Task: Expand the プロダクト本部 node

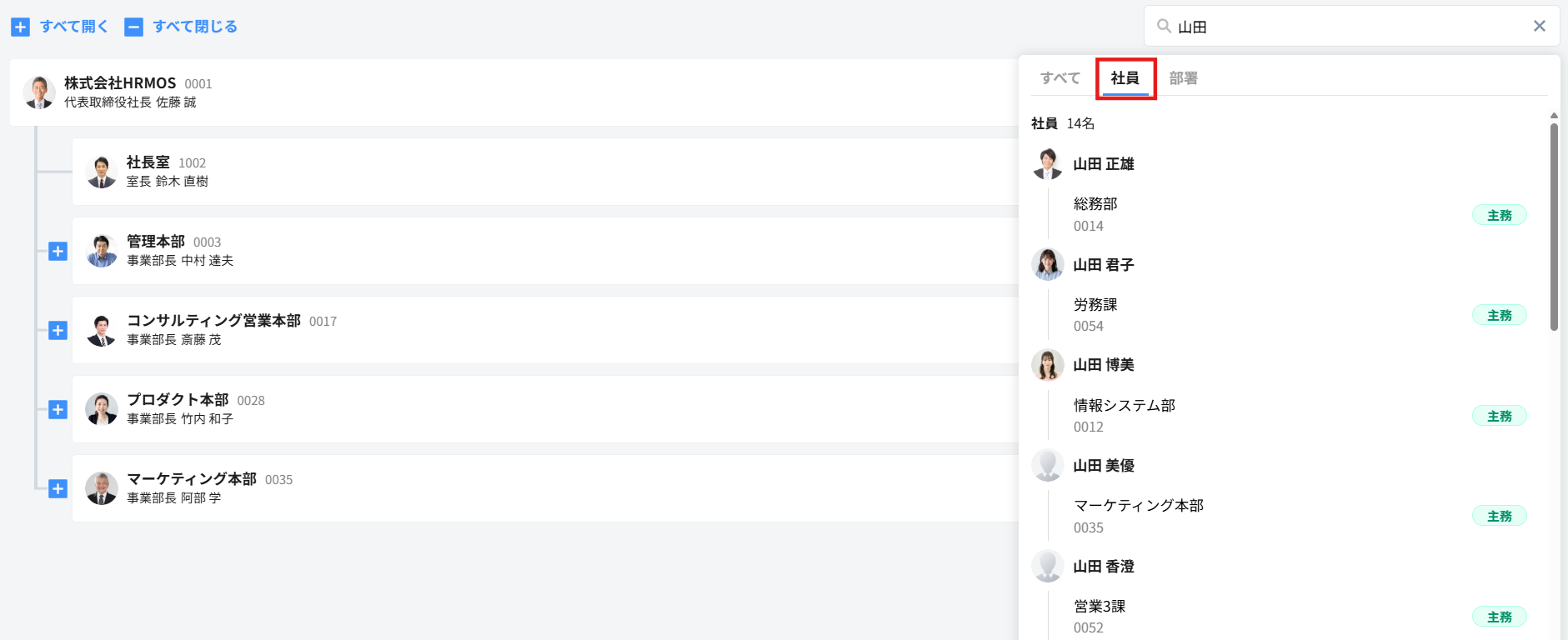Action: [x=58, y=409]
